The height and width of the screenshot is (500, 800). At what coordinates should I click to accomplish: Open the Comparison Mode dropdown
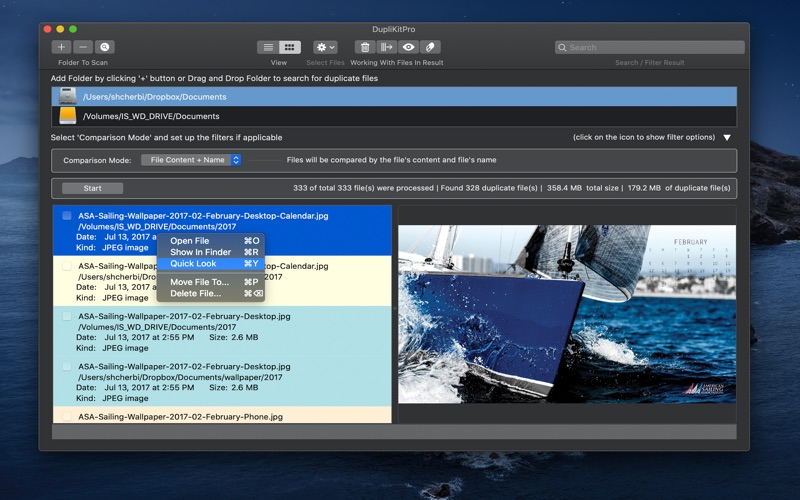[191, 160]
